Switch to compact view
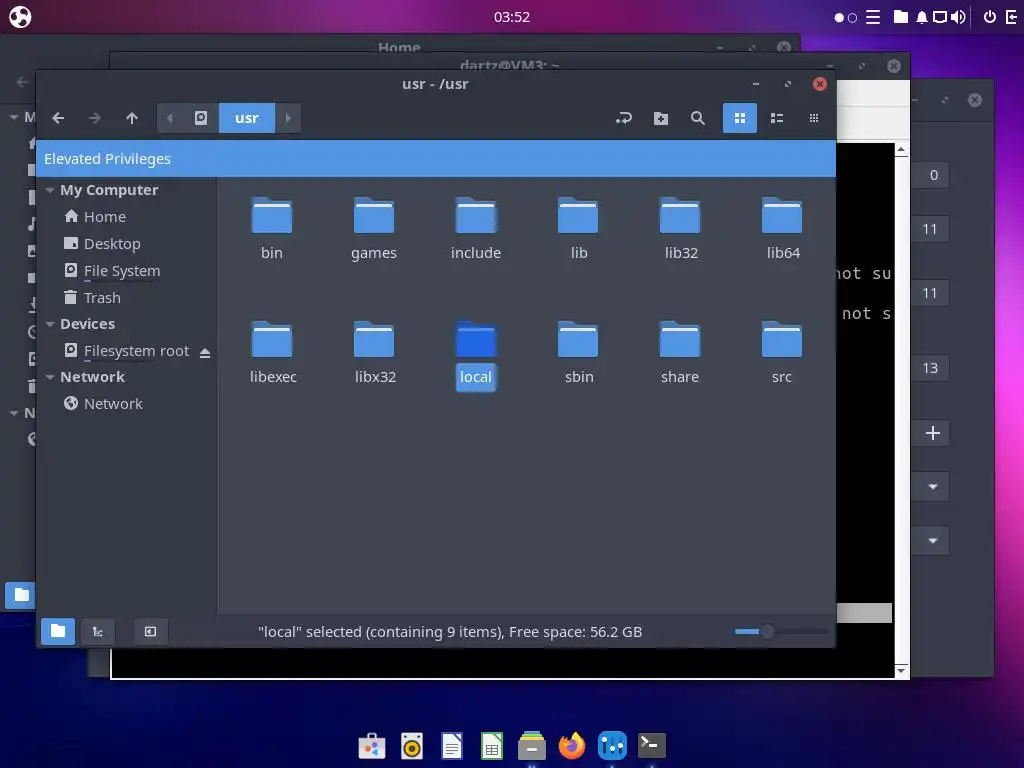This screenshot has height=768, width=1024. [x=814, y=118]
